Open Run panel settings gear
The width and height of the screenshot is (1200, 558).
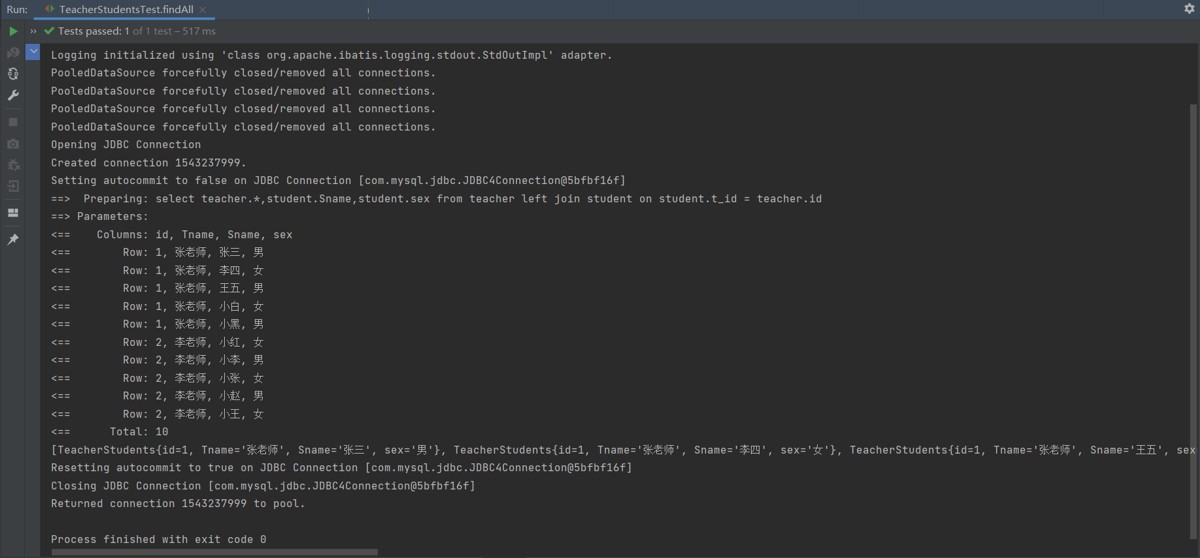click(x=1189, y=9)
